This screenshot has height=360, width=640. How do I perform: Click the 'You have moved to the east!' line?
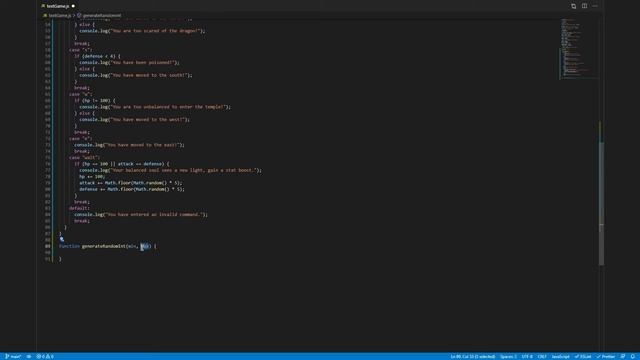(x=129, y=145)
